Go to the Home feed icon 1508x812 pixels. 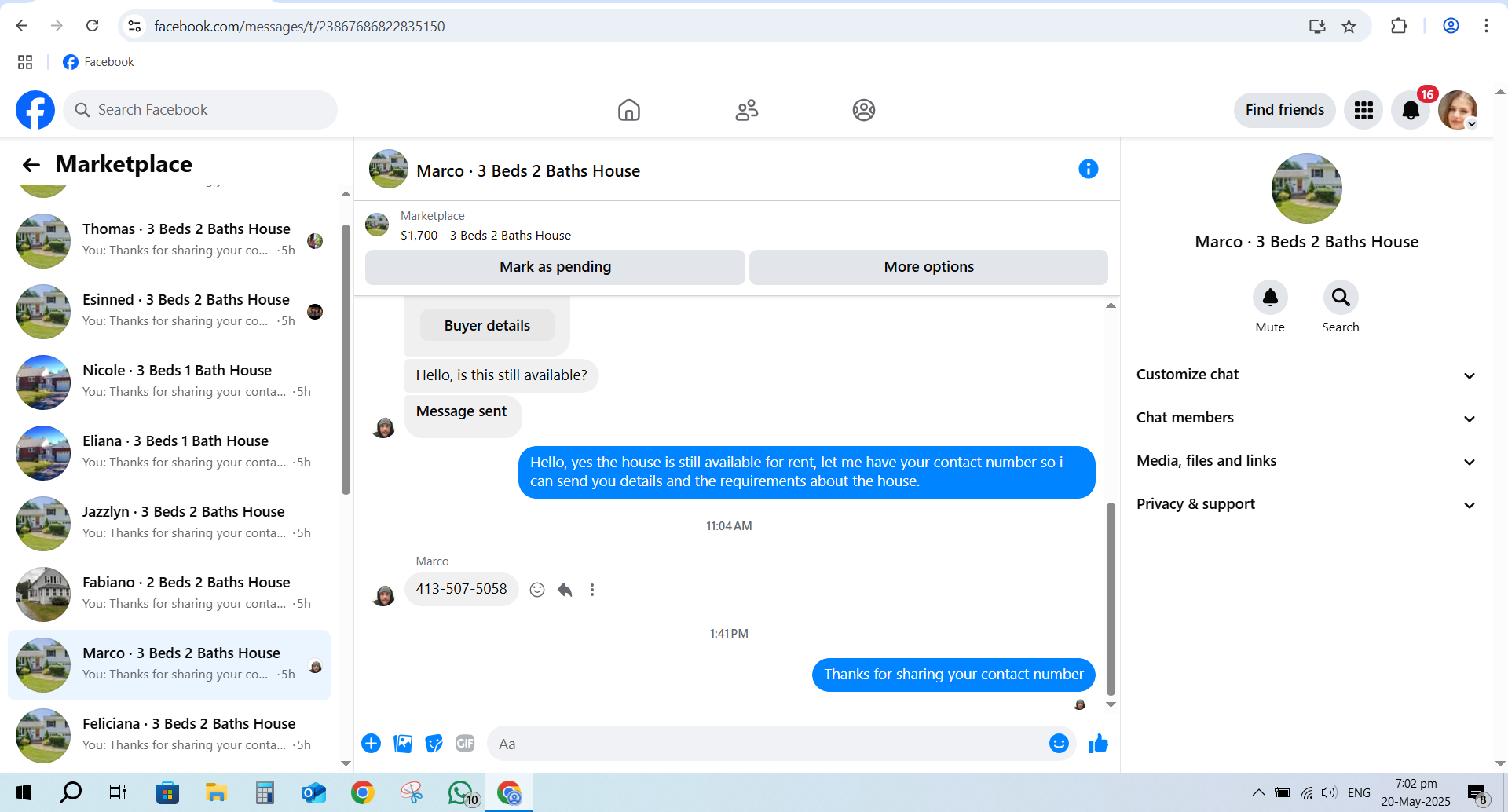[x=629, y=110]
